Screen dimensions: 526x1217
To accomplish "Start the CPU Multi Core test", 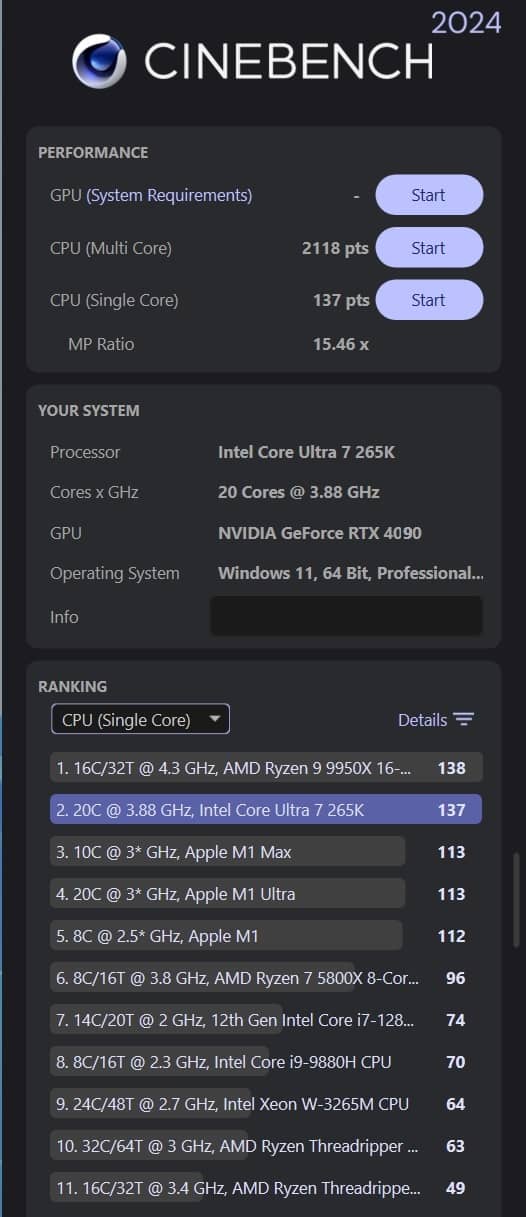I will (429, 248).
